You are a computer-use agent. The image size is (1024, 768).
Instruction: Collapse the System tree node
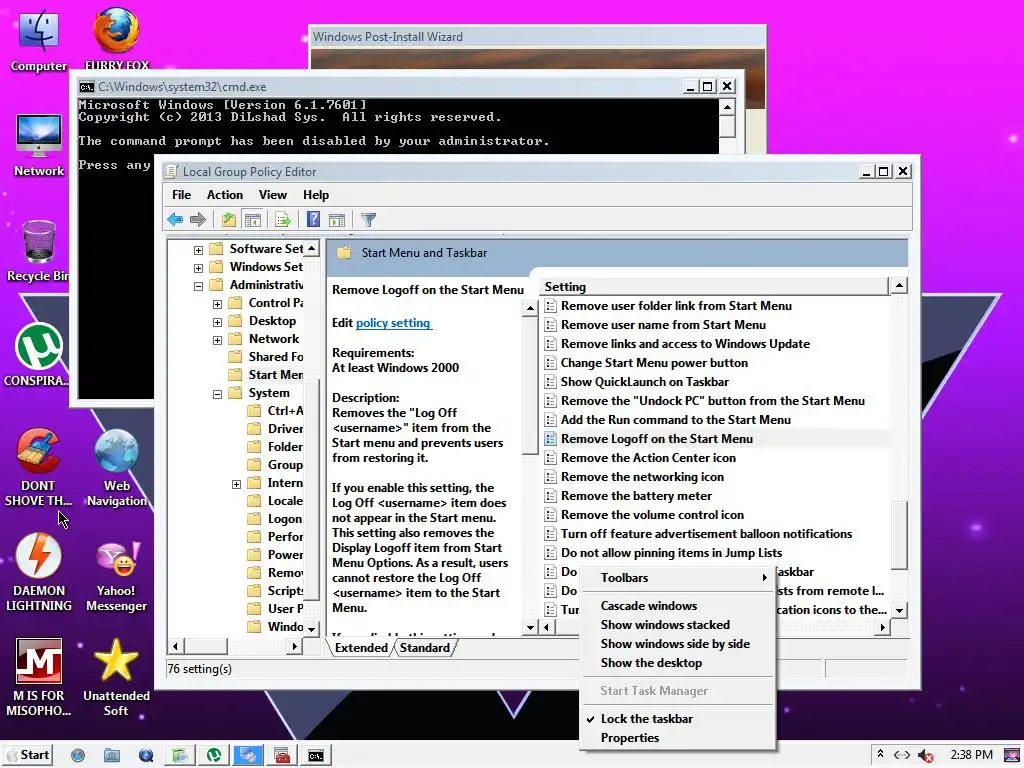point(217,394)
